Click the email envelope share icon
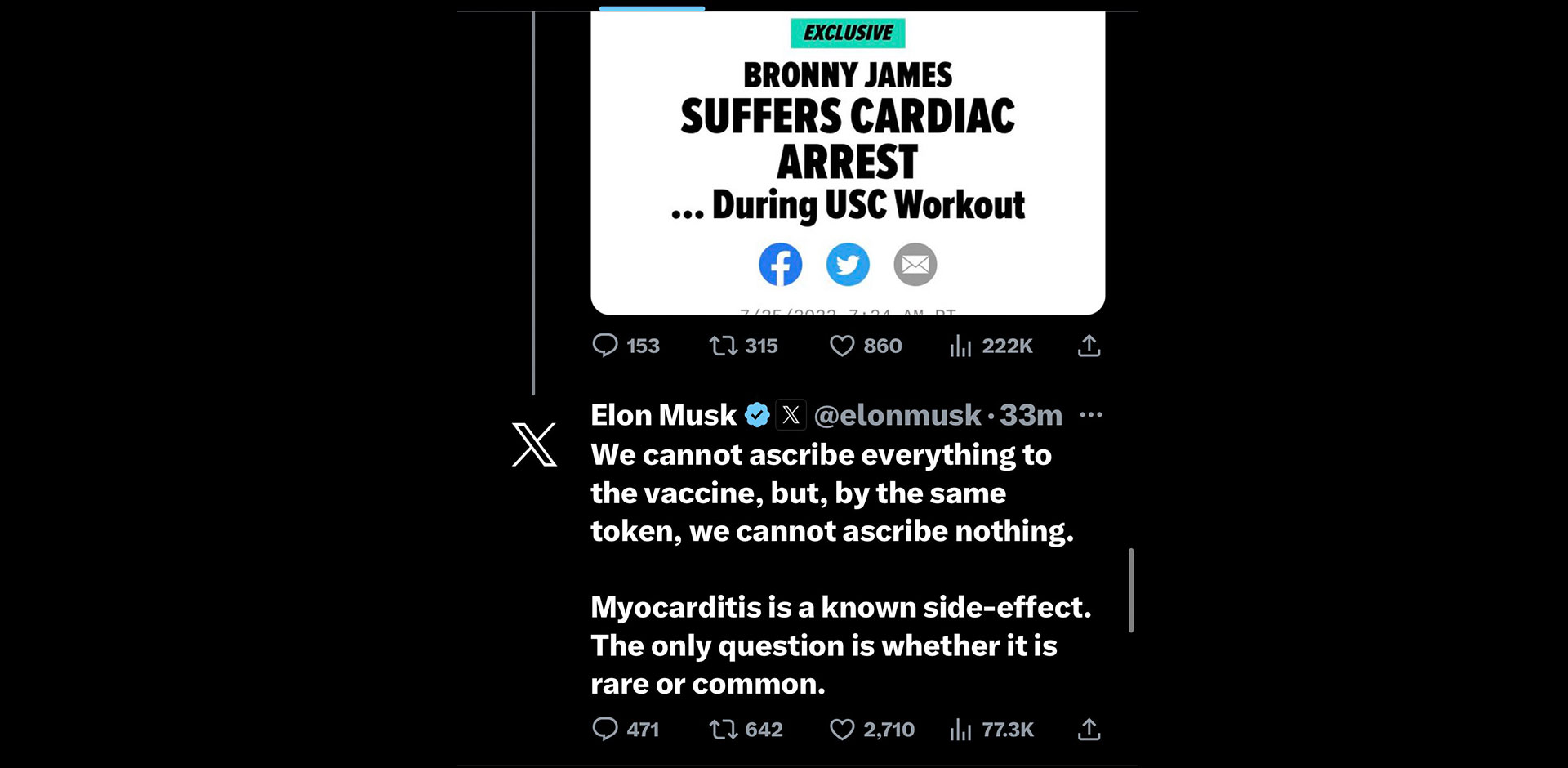Screen dimensions: 1568x768 (915, 265)
